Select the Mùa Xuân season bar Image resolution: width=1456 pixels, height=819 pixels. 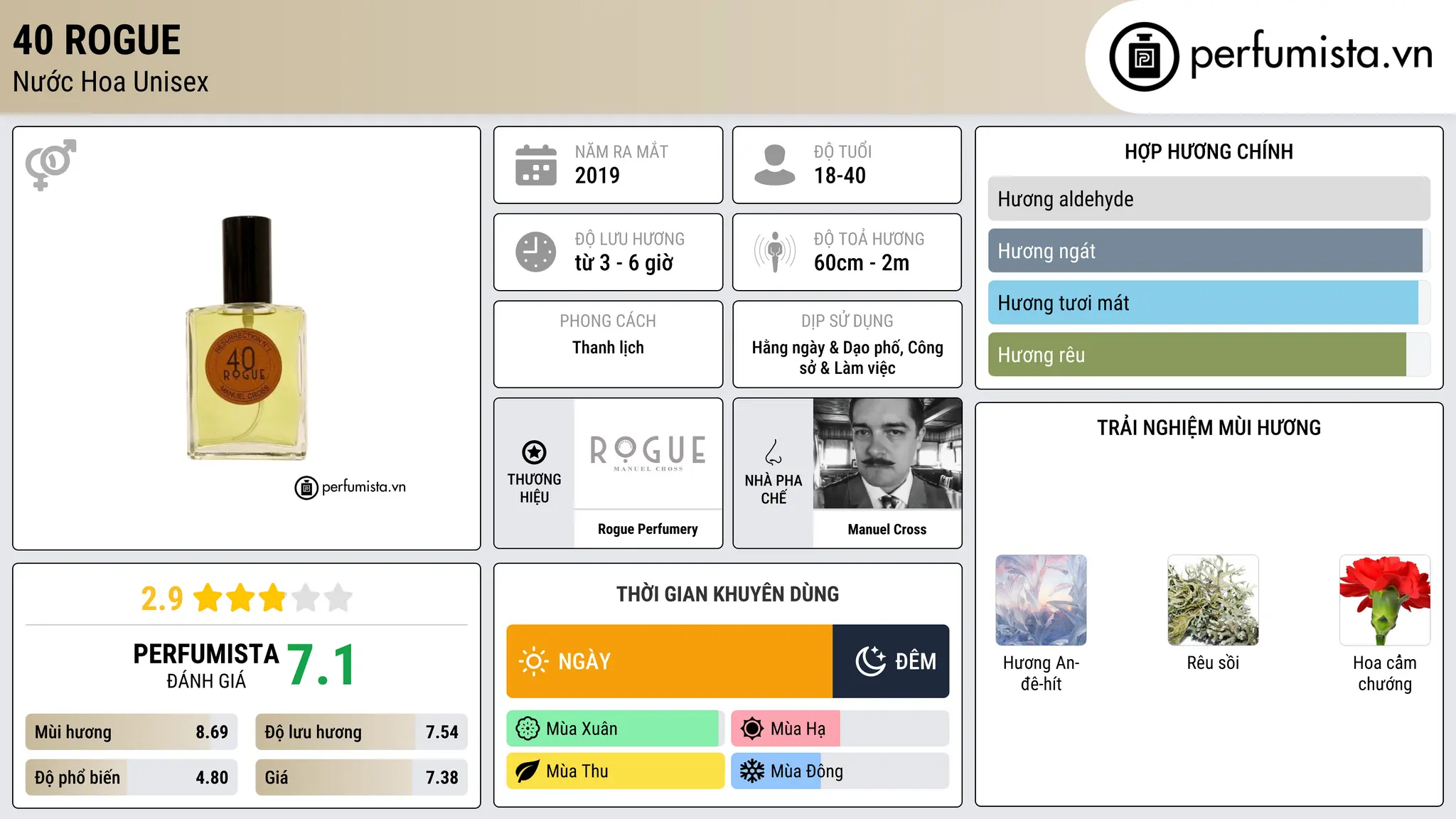click(x=615, y=729)
